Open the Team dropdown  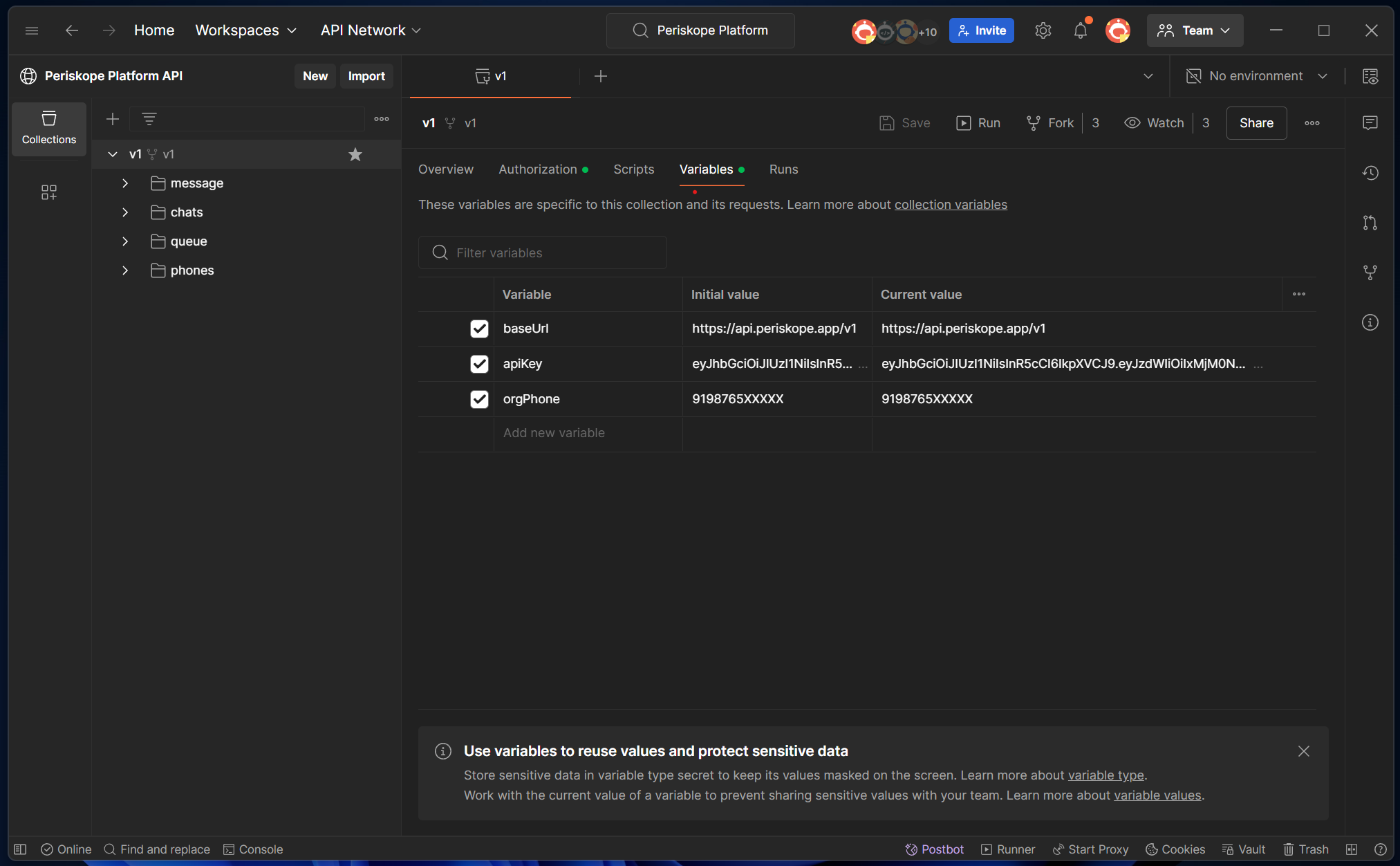[1195, 30]
